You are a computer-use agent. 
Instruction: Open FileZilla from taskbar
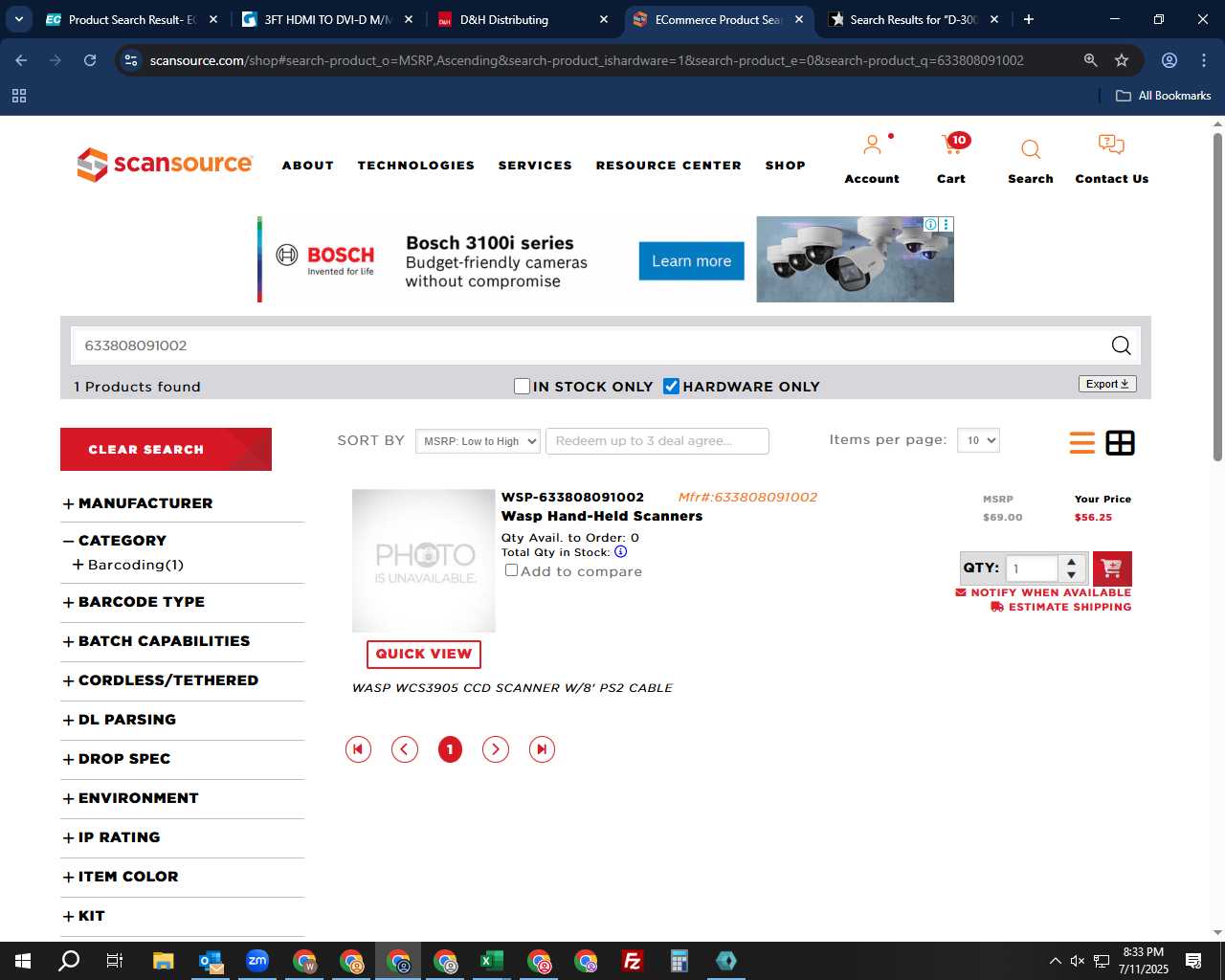point(633,961)
